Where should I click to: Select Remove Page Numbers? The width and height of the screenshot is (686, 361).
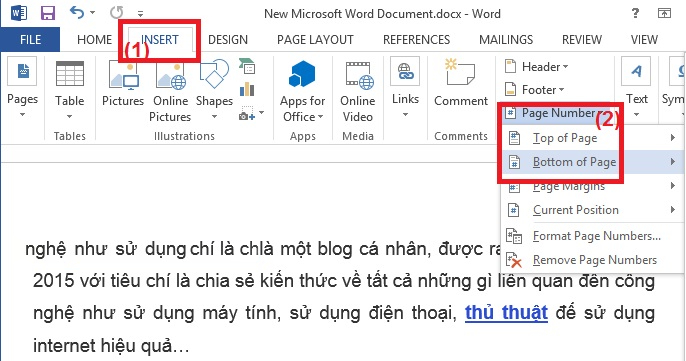click(593, 260)
